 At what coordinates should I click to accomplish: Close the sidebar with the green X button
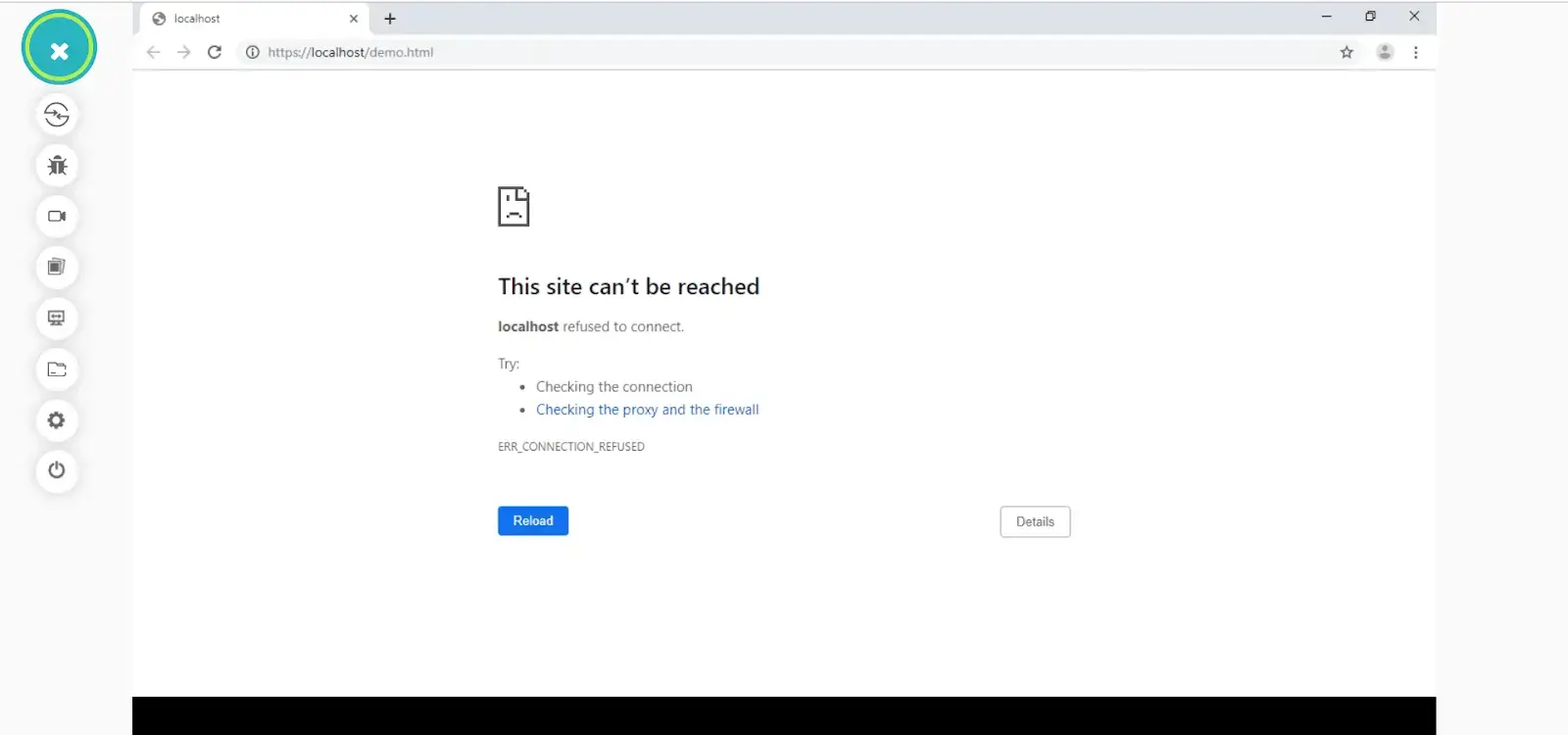59,49
